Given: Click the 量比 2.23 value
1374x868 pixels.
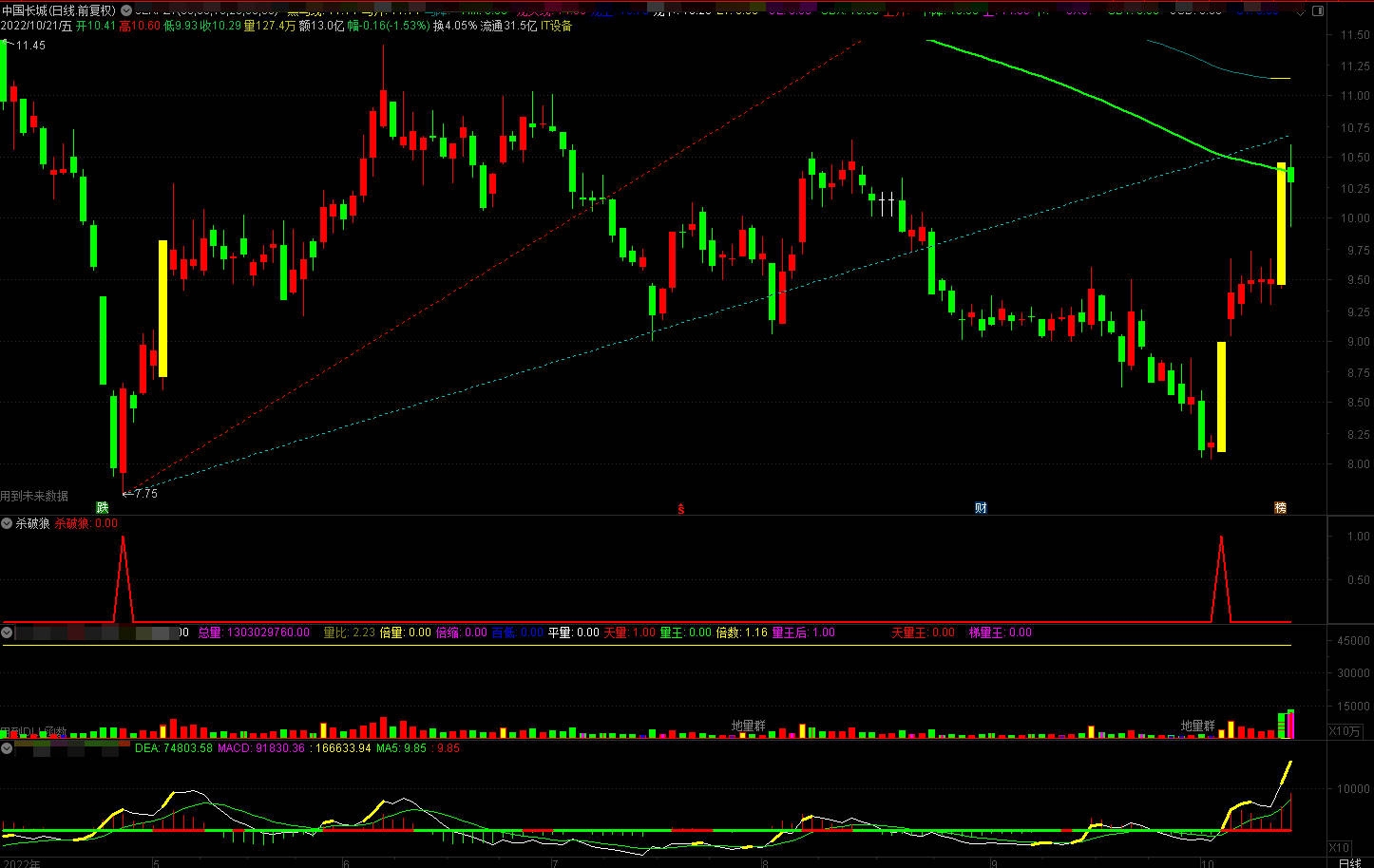Looking at the screenshot, I should pyautogui.click(x=349, y=632).
